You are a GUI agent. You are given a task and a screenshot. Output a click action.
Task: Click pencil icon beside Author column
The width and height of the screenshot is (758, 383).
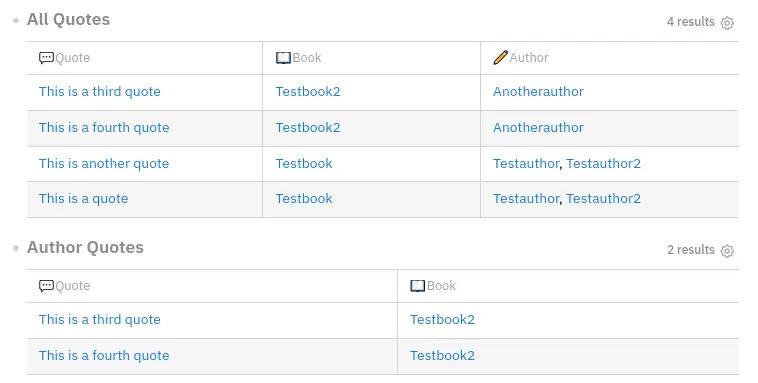point(500,57)
